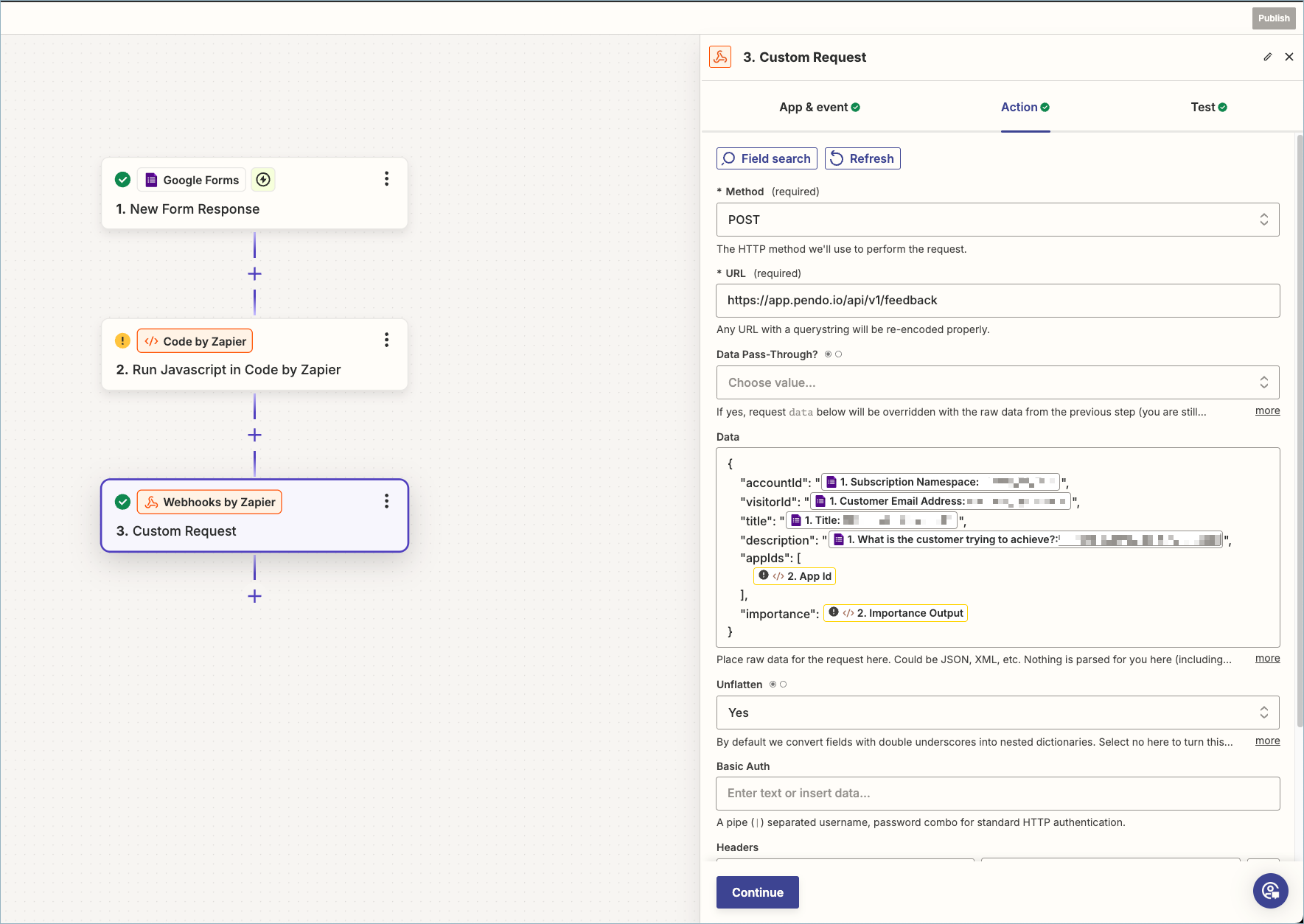This screenshot has width=1304, height=924.
Task: Click the Webhooks icon in panel header
Action: click(x=720, y=57)
